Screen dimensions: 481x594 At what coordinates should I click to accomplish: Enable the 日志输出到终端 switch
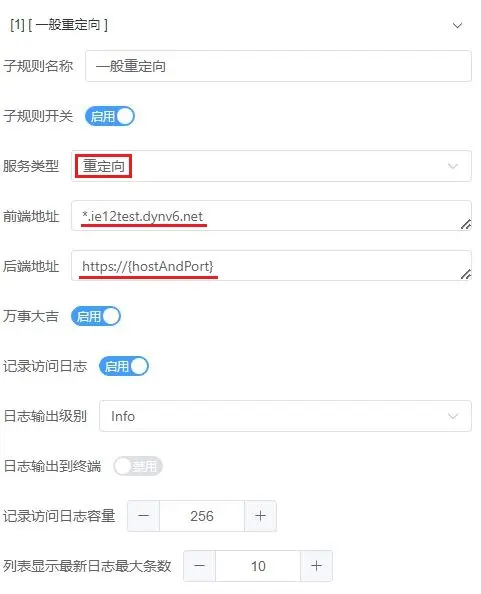[x=137, y=466]
